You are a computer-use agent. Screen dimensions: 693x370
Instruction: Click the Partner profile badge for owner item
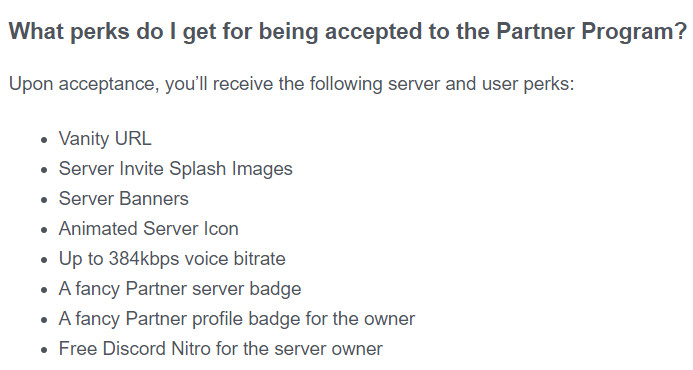(237, 319)
